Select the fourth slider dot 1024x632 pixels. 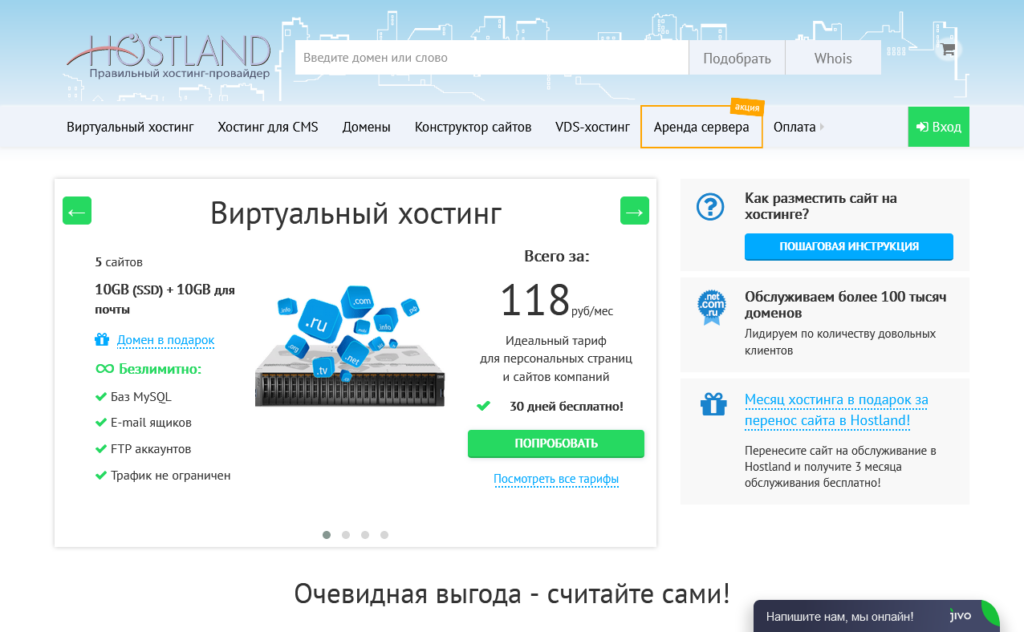pyautogui.click(x=385, y=535)
